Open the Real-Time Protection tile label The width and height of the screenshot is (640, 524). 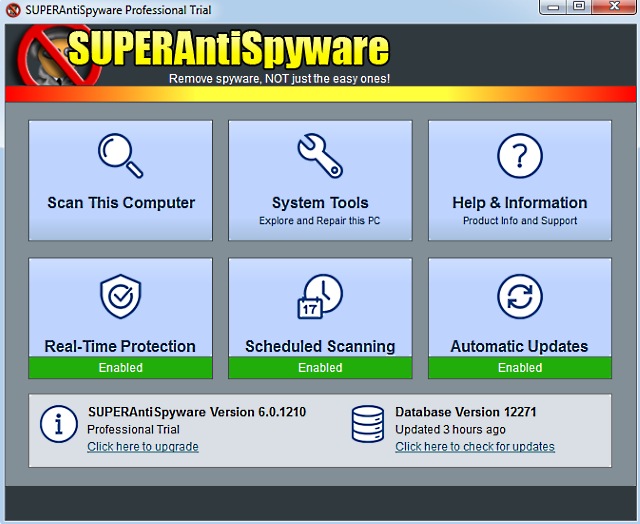[x=120, y=346]
